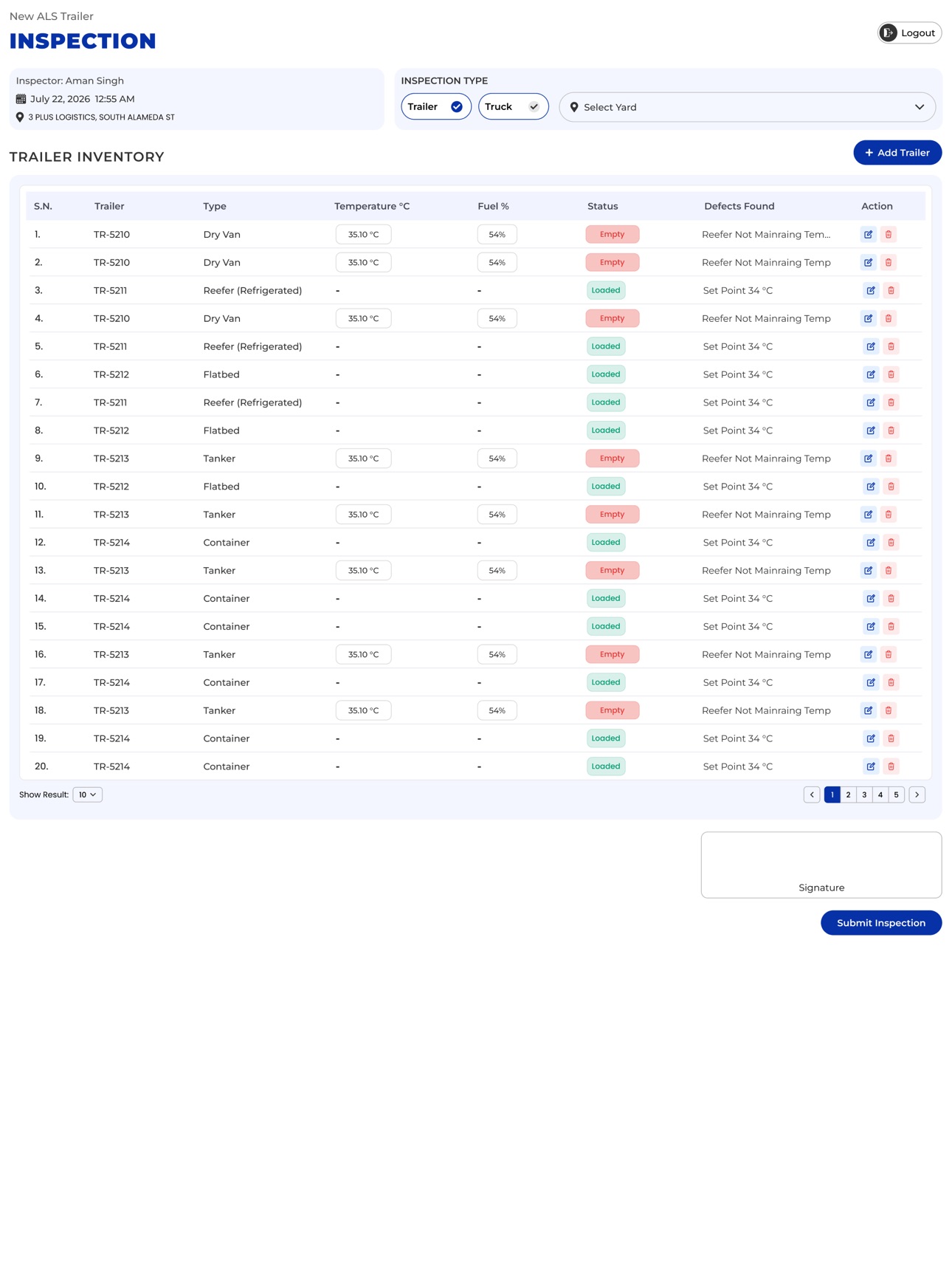
Task: Delete row 17 Container entry
Action: (x=891, y=683)
